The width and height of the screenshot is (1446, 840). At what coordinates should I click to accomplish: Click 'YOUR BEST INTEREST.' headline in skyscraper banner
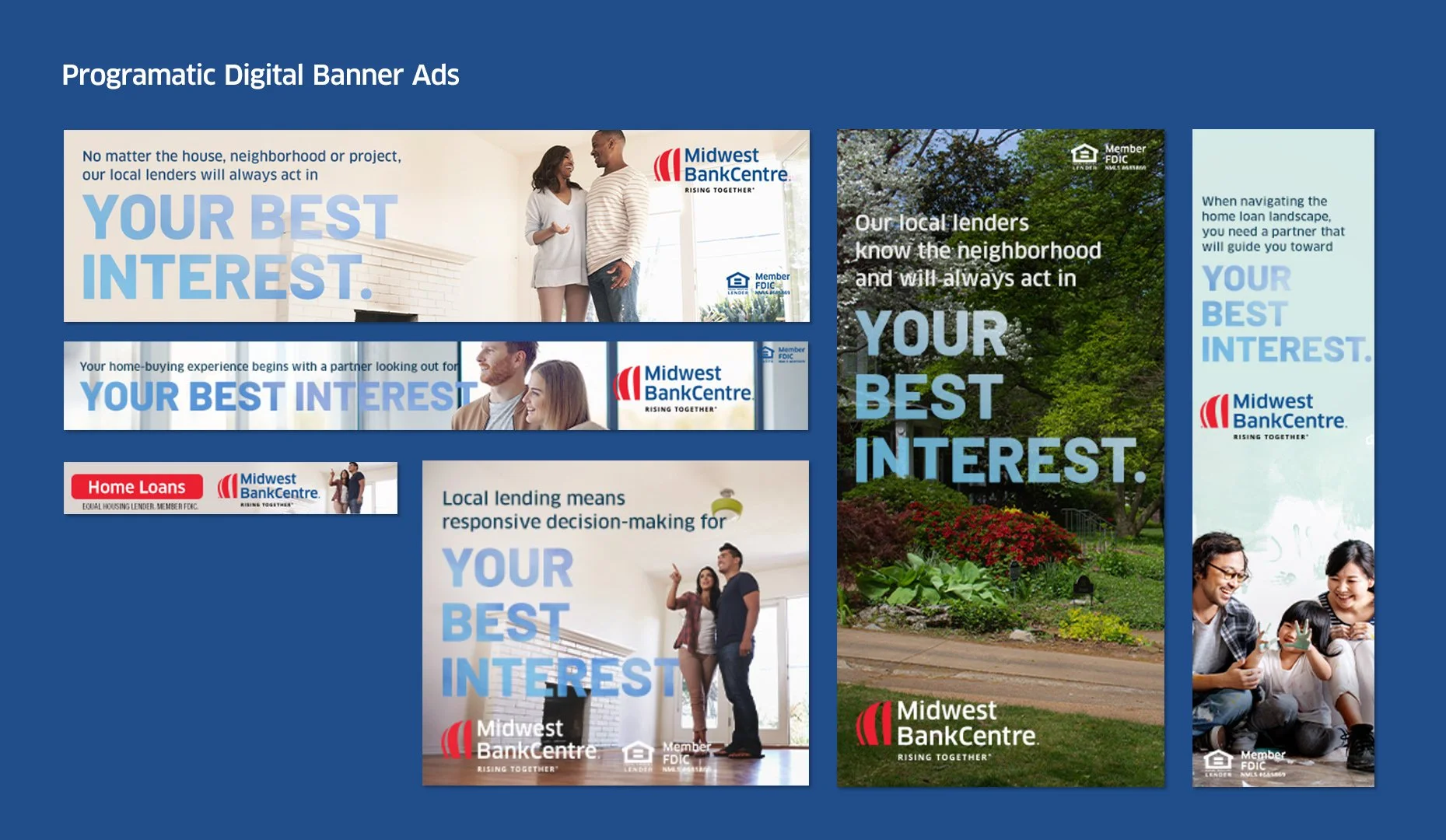pos(1286,314)
